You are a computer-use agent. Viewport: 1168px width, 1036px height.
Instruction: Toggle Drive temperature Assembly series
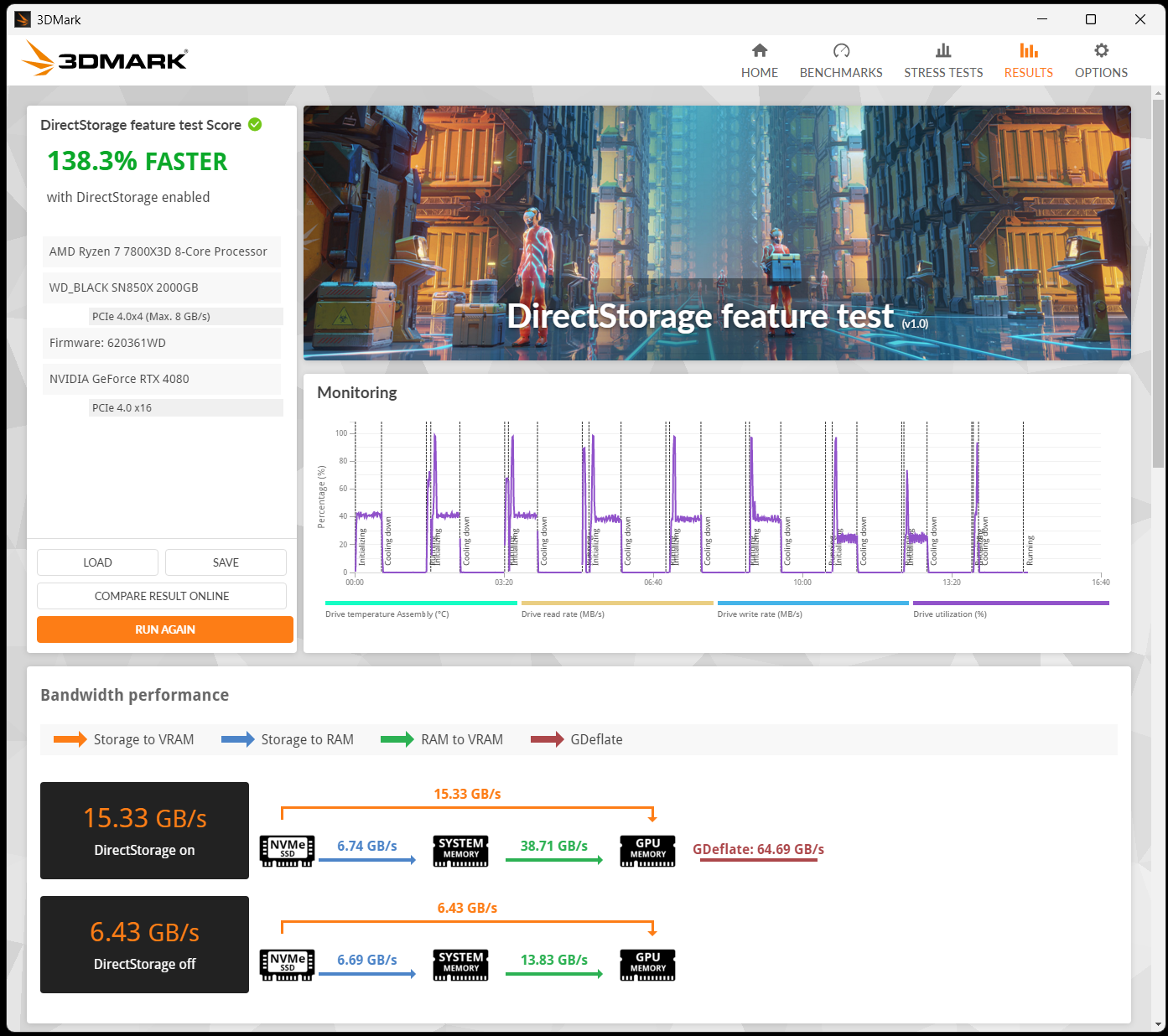click(421, 609)
